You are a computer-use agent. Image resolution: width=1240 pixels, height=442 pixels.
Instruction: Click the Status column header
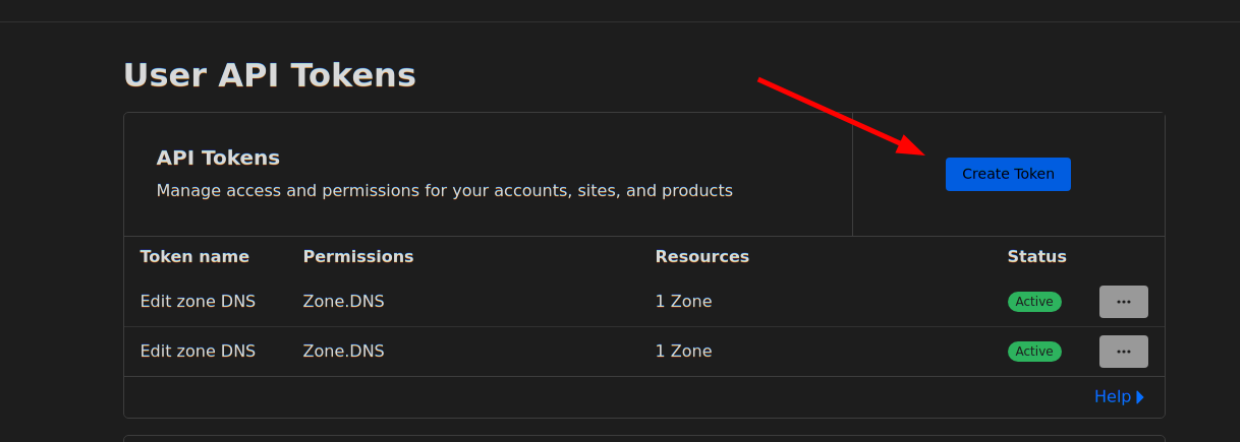1036,256
